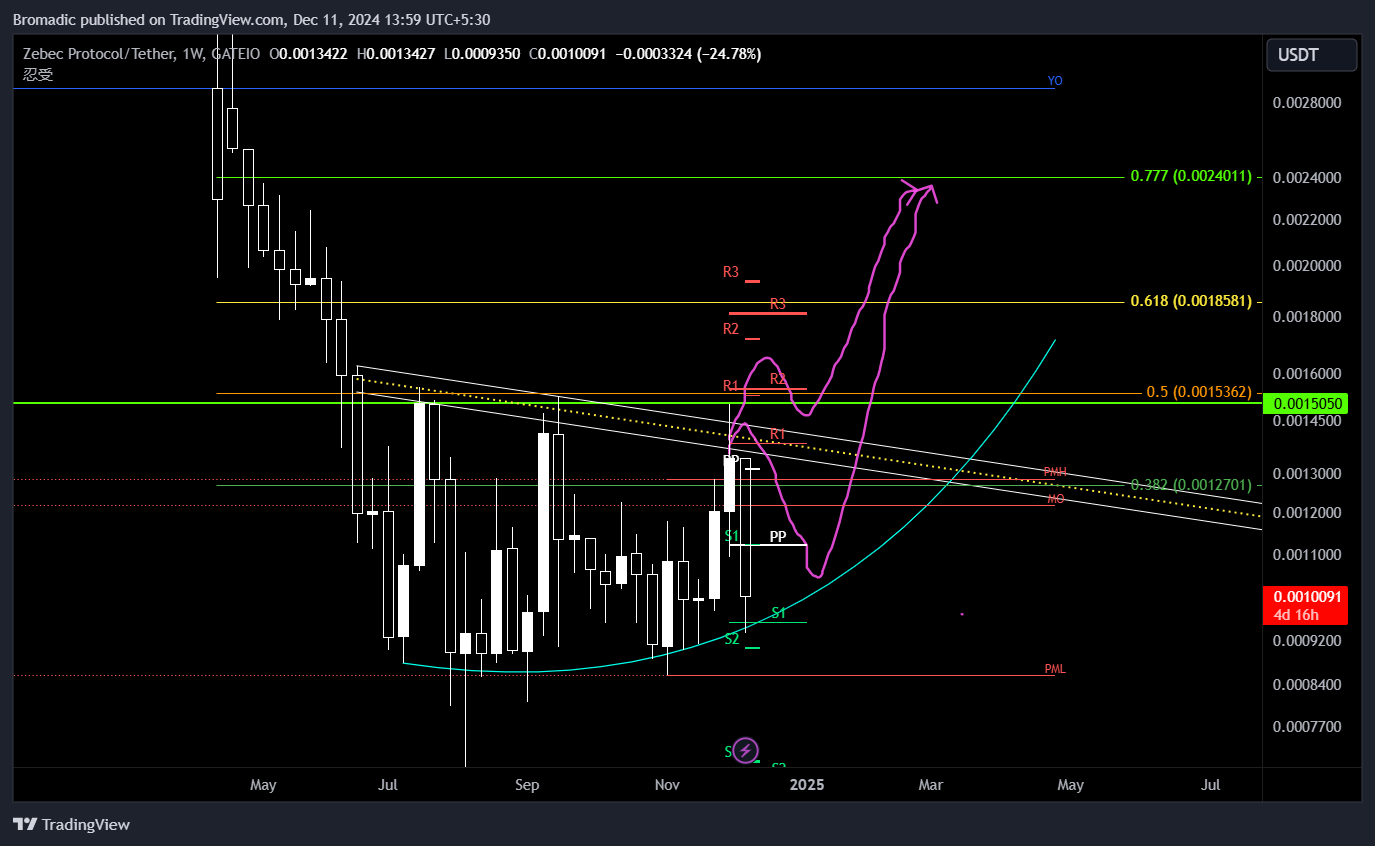Click the 0.0009200 price axis tick
The height and width of the screenshot is (846, 1375).
[1306, 640]
